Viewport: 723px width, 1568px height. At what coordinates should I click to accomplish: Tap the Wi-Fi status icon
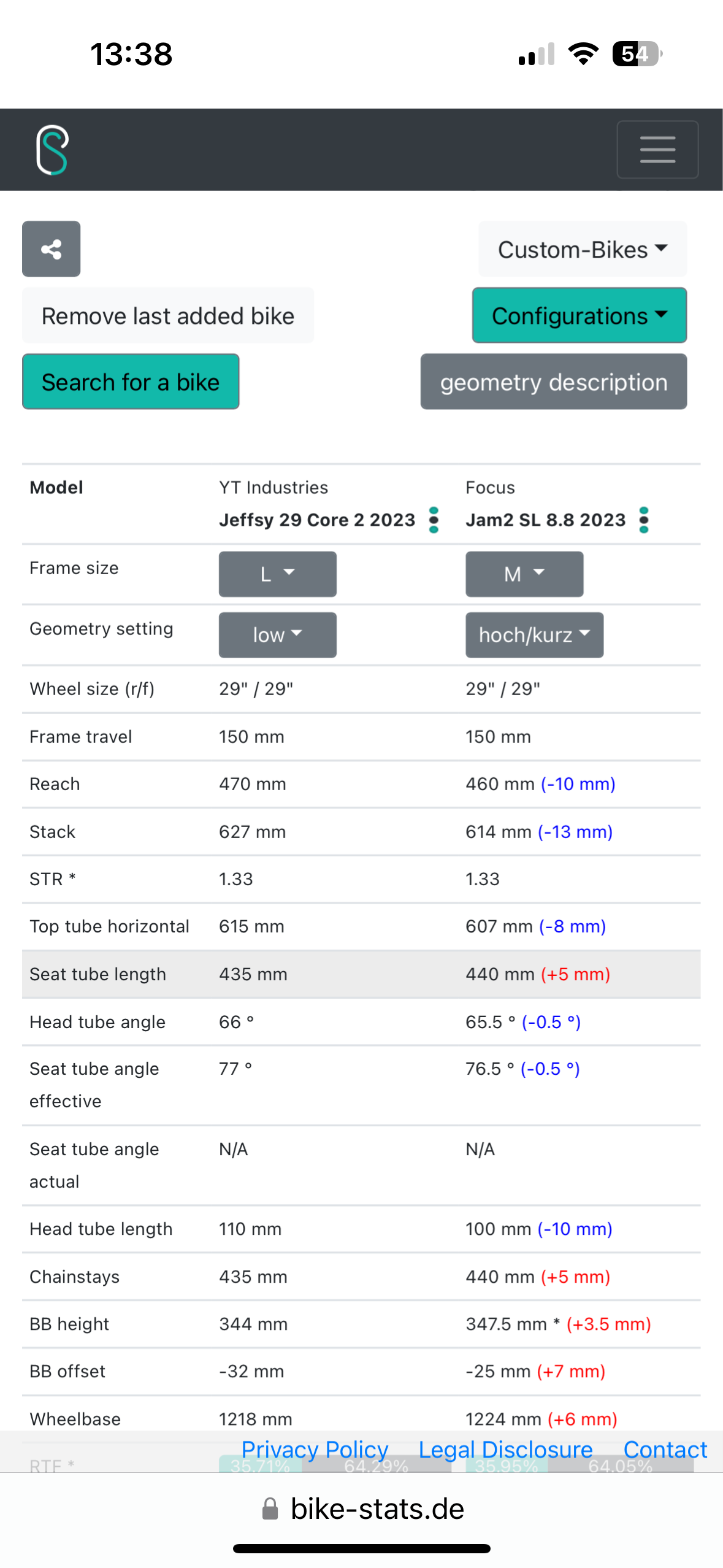583,54
